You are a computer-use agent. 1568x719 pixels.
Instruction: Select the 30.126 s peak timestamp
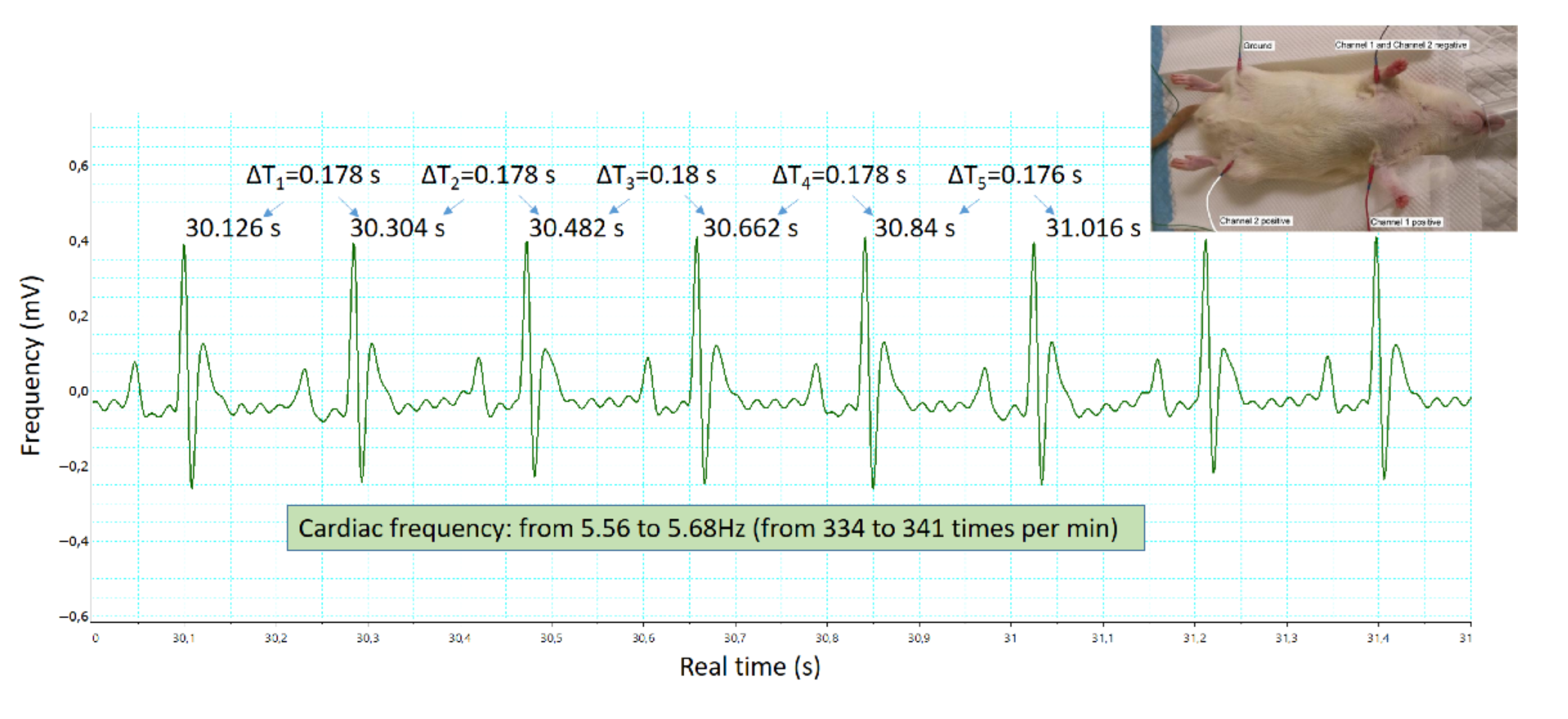pos(233,228)
